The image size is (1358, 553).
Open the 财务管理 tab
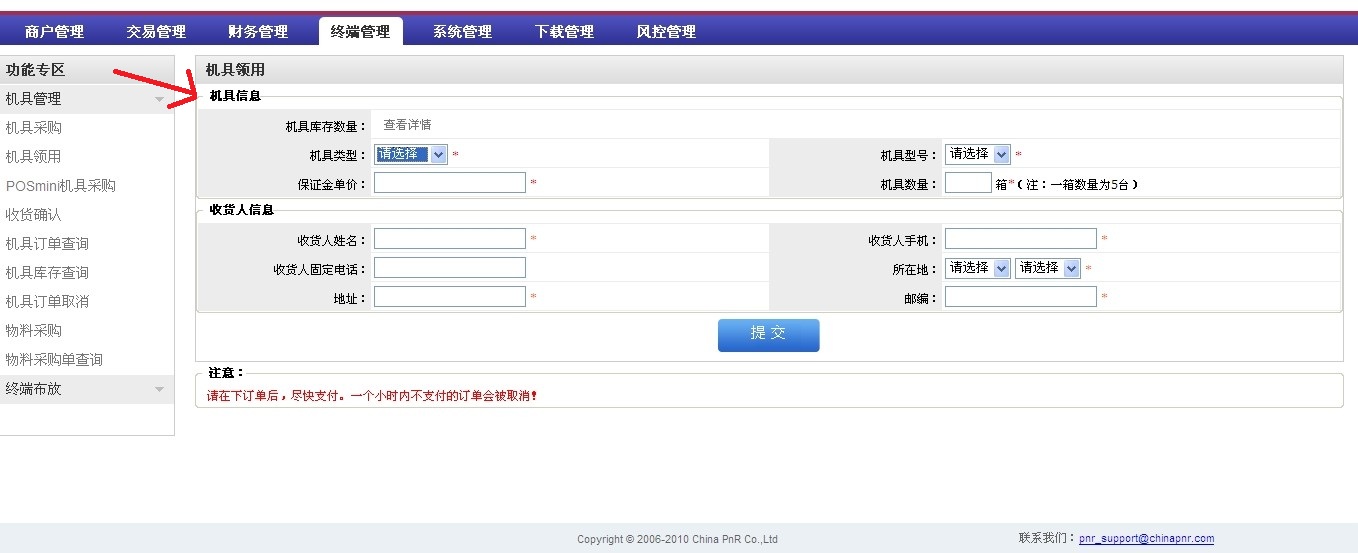coord(258,32)
